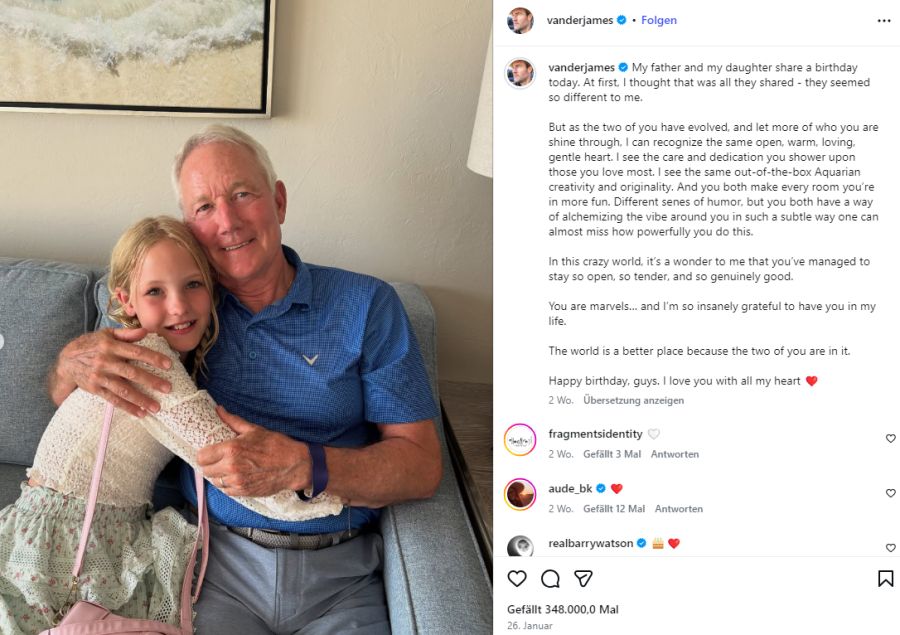The image size is (900, 635).
Task: View who liked: Gefällt 348.000,0 Mal
Action: tap(562, 609)
